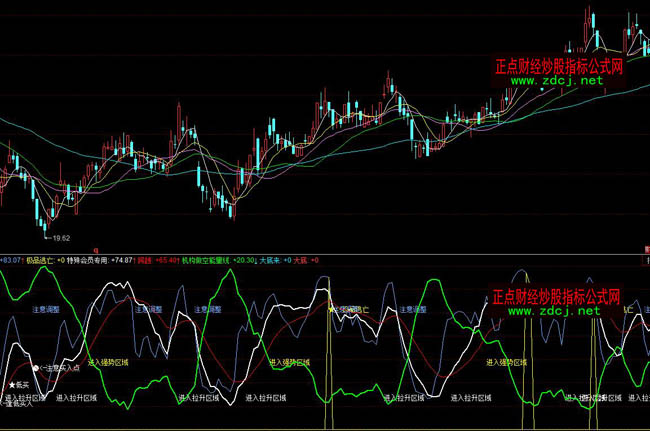This screenshot has width=650, height=431.
Task: Click the white dot 注意买入点 marker
Action: 36,369
